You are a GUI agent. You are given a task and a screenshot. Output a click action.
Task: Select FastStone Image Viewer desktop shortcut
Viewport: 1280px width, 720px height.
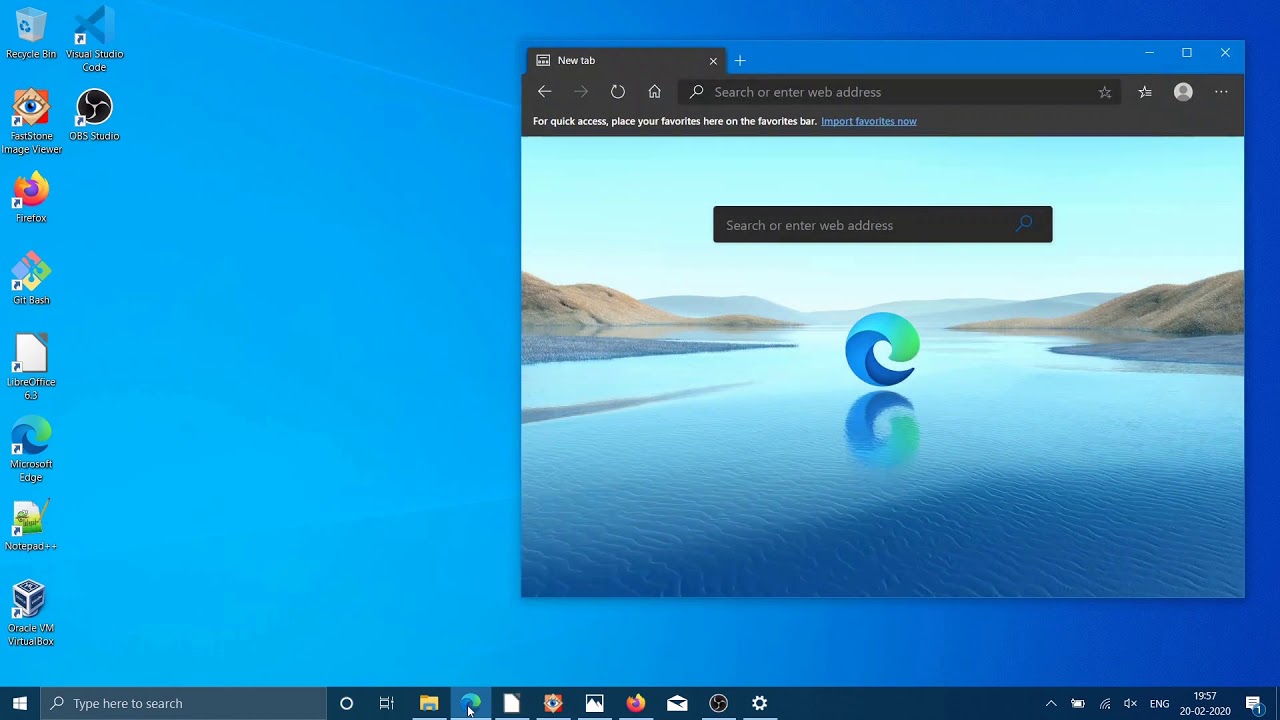click(31, 121)
